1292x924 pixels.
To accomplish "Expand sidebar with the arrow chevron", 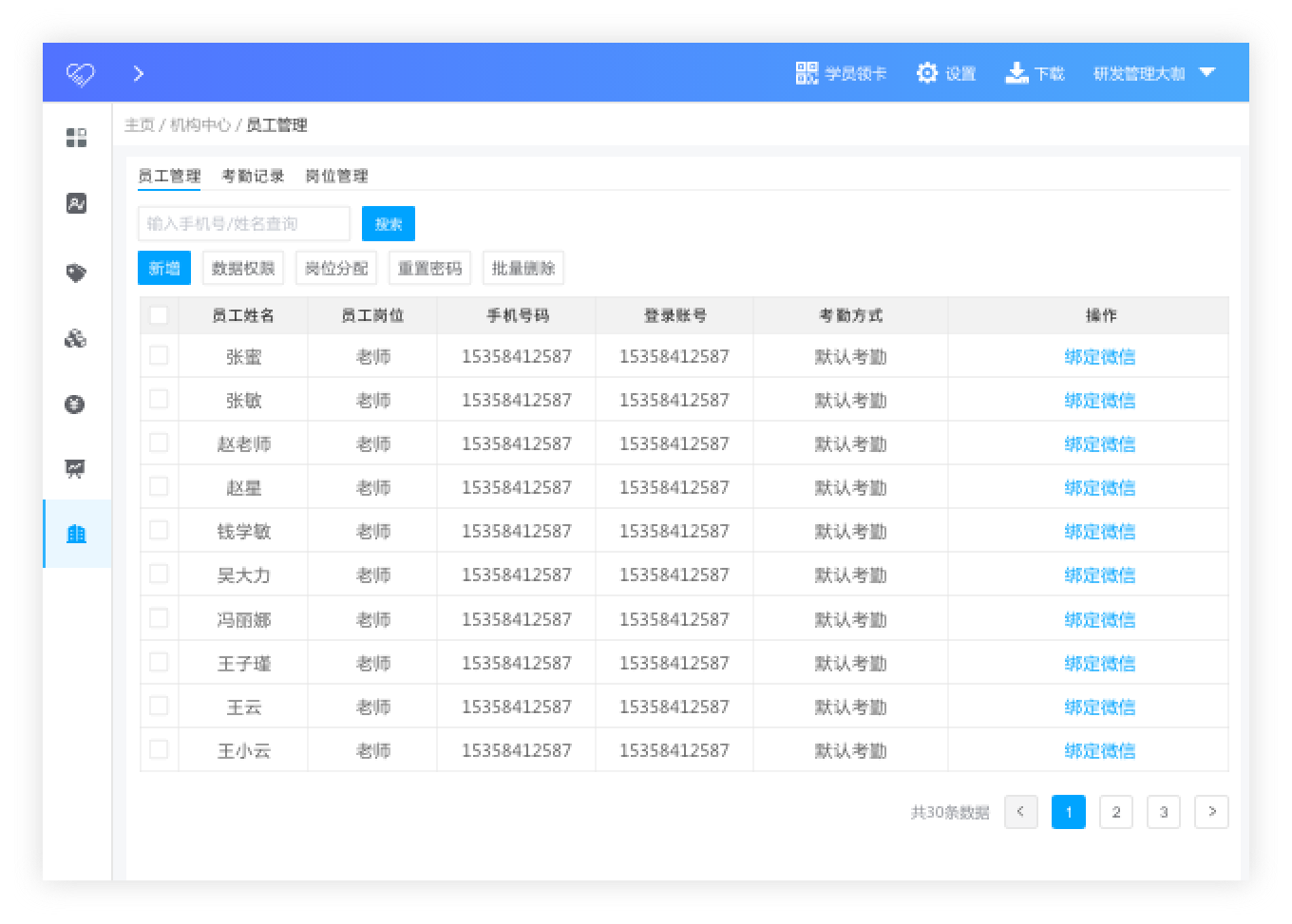I will click(x=139, y=73).
